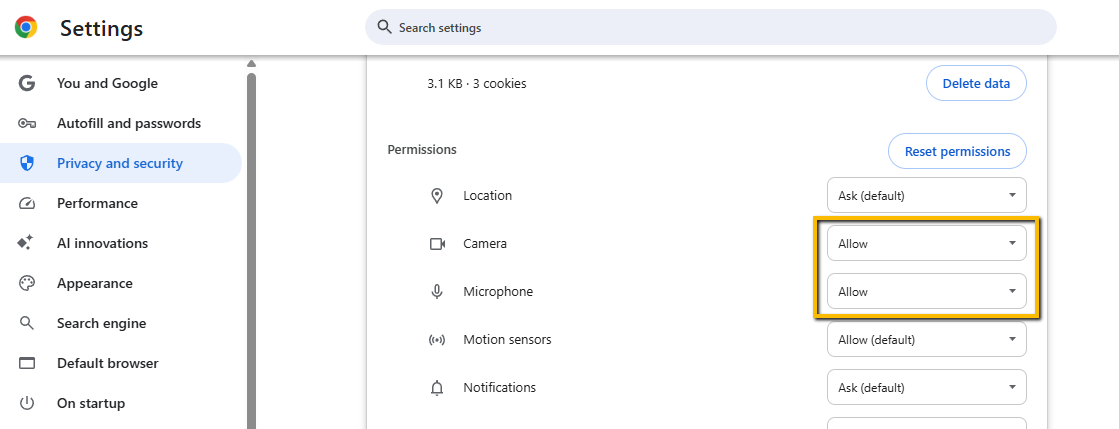Open the Location permission dropdown
This screenshot has height=429, width=1119.
(926, 196)
